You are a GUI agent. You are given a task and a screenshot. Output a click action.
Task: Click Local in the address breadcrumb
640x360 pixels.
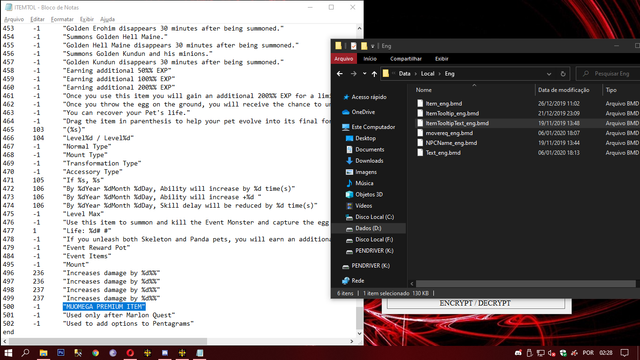pos(427,74)
